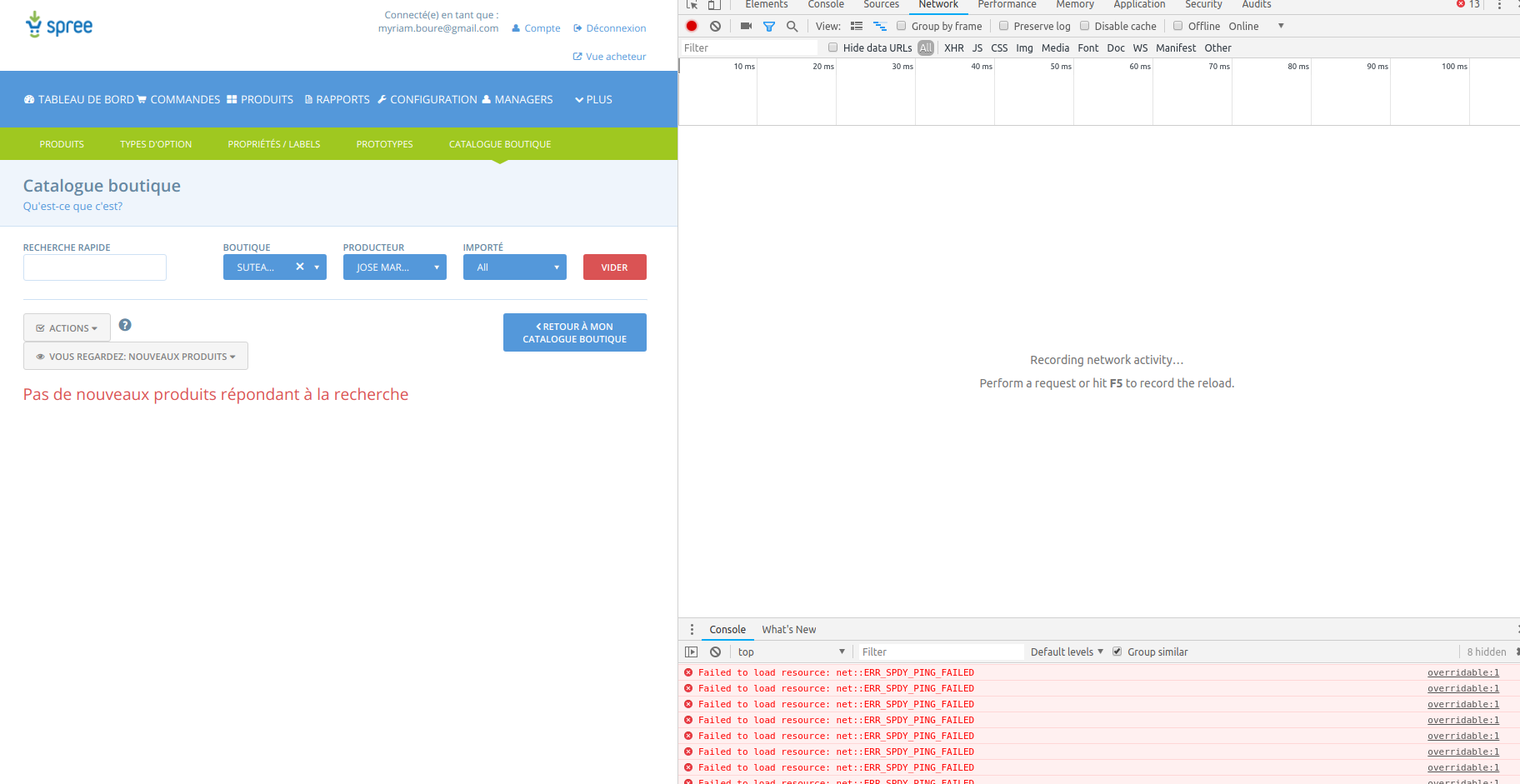Open the drawer three-dot menu

click(x=692, y=630)
